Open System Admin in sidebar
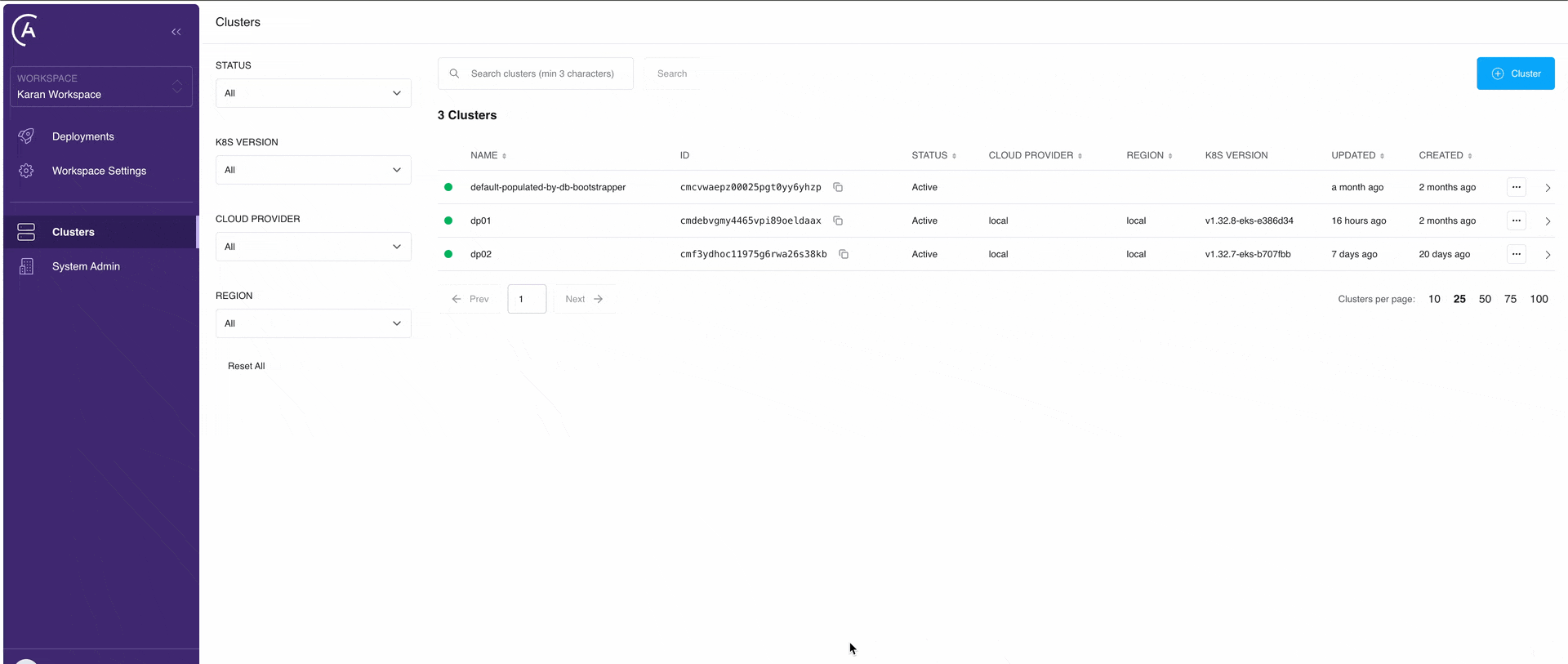The height and width of the screenshot is (664, 1568). point(86,266)
